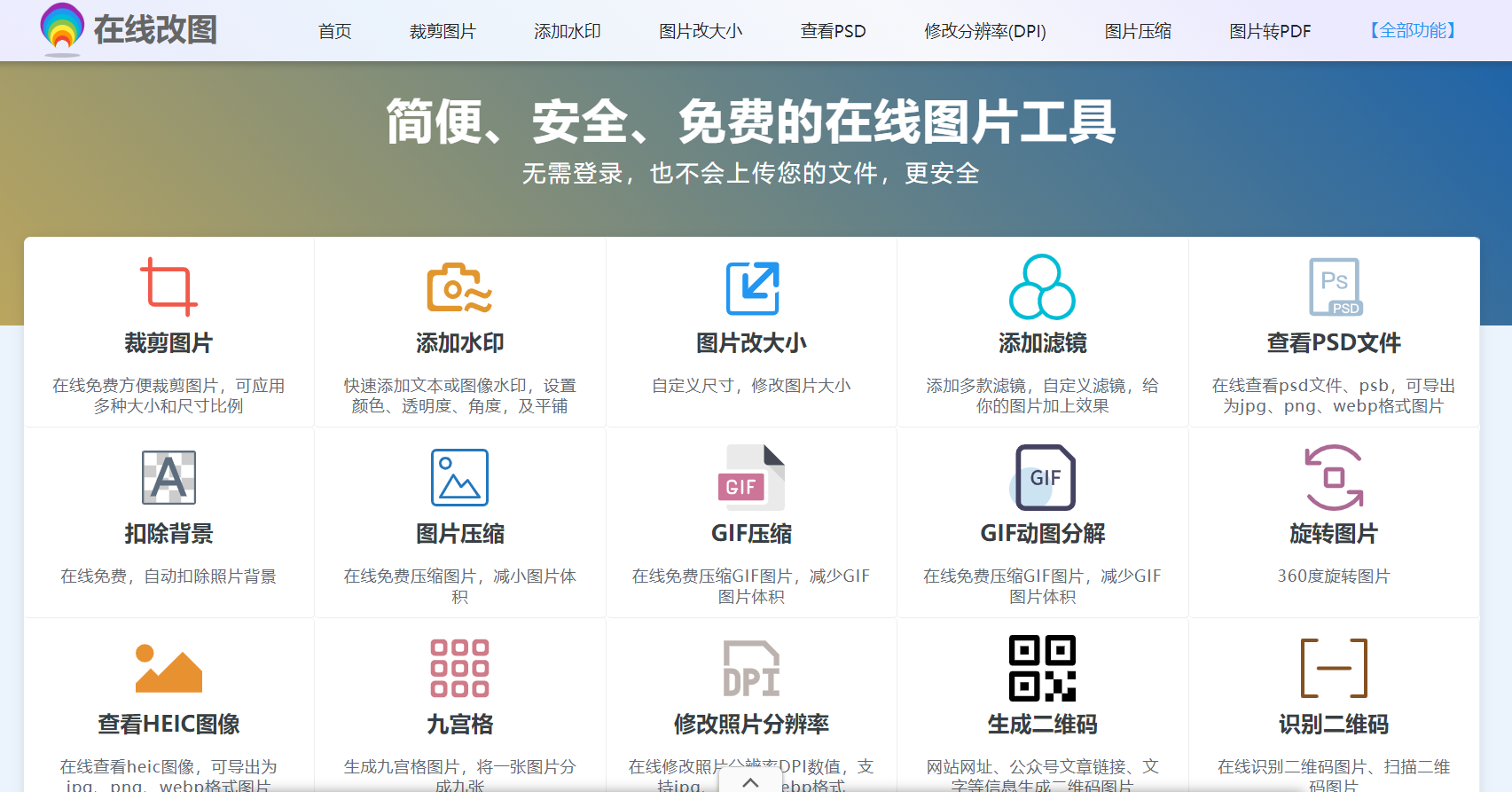
Task: Open the nine-grid split icon
Action: tap(459, 668)
